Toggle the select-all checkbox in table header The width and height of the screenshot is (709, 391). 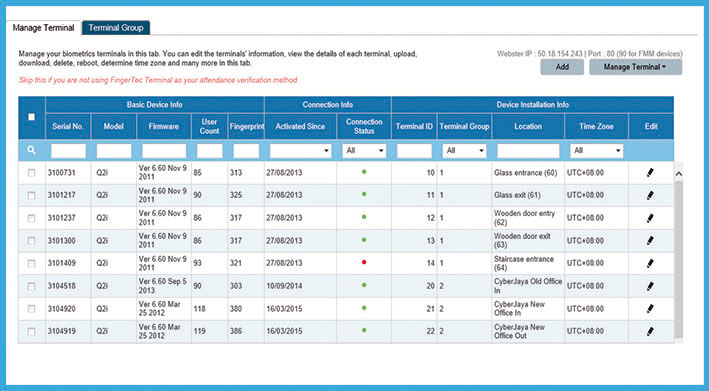(31, 117)
